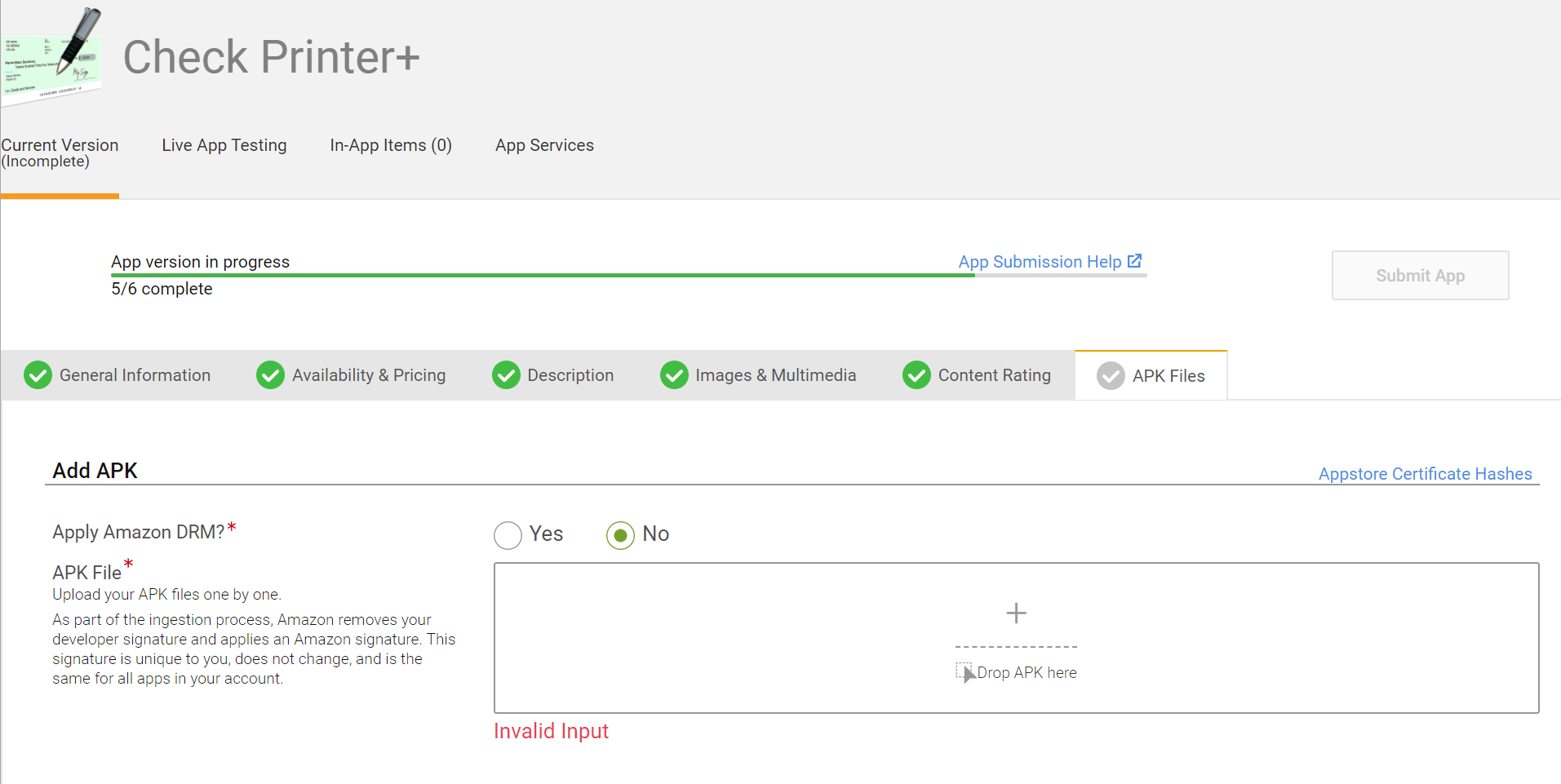
Task: Click the Content Rating checkmark icon
Action: coord(916,375)
